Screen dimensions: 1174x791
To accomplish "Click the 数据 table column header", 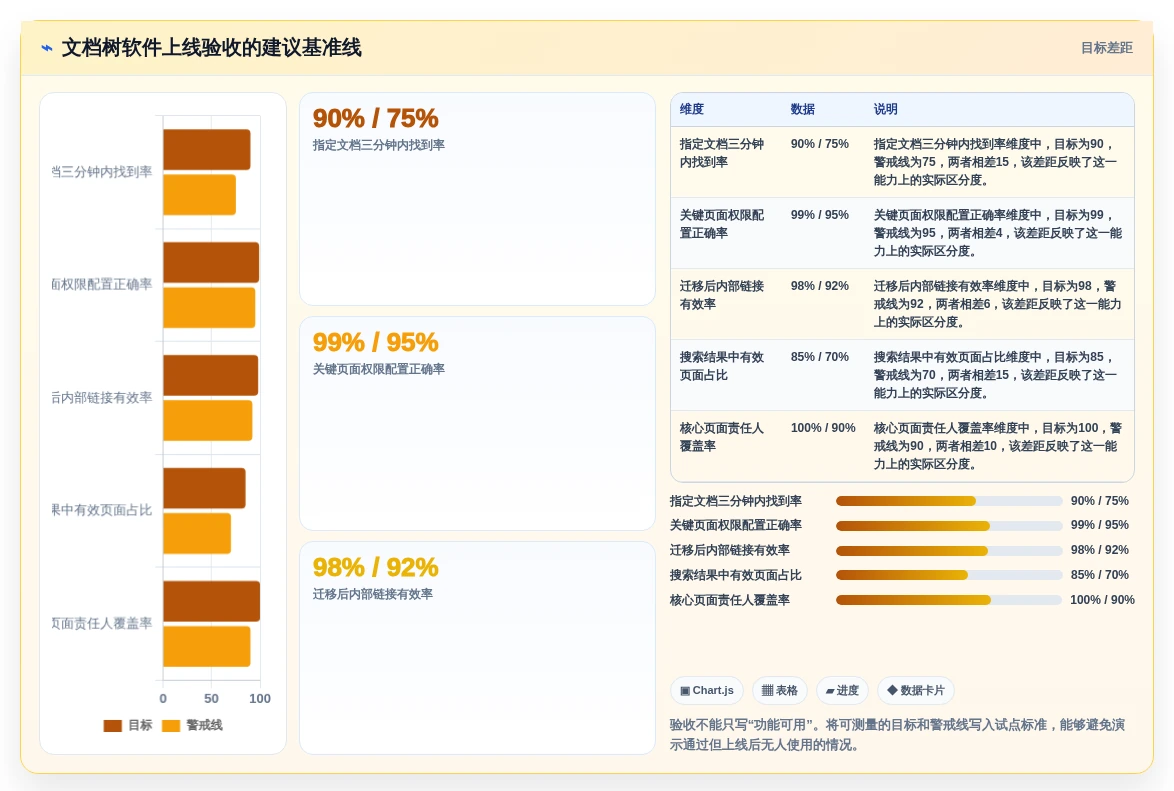I will tap(803, 109).
